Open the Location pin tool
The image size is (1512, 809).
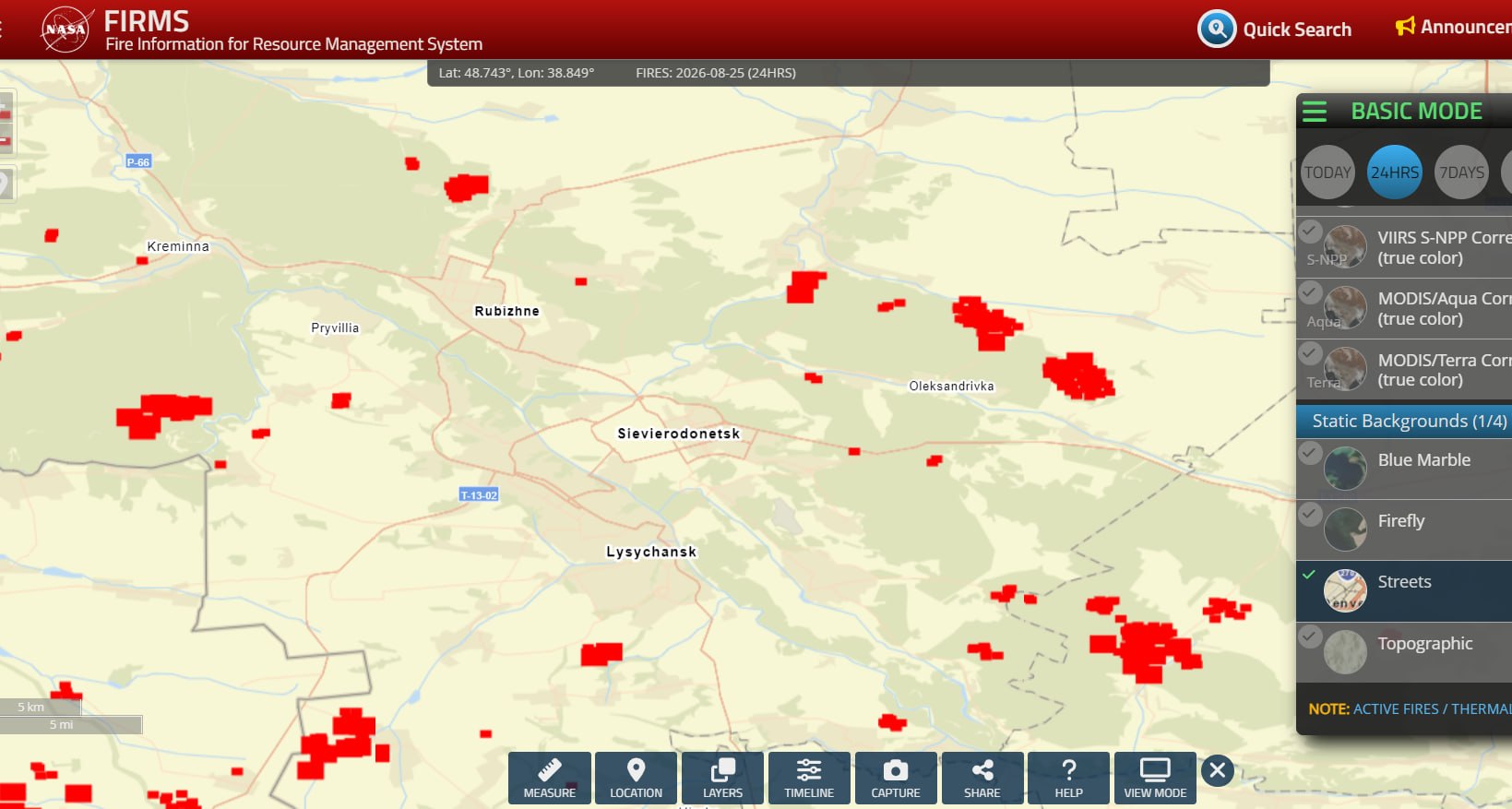[636, 779]
